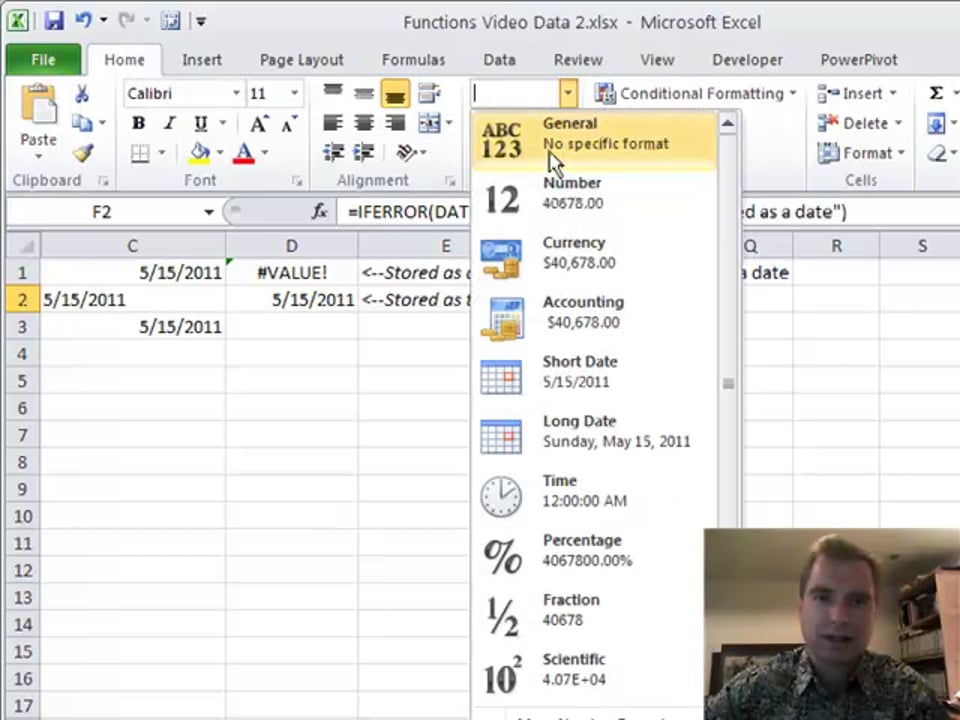The image size is (960, 720).
Task: Switch to the Data tab
Action: coord(499,59)
